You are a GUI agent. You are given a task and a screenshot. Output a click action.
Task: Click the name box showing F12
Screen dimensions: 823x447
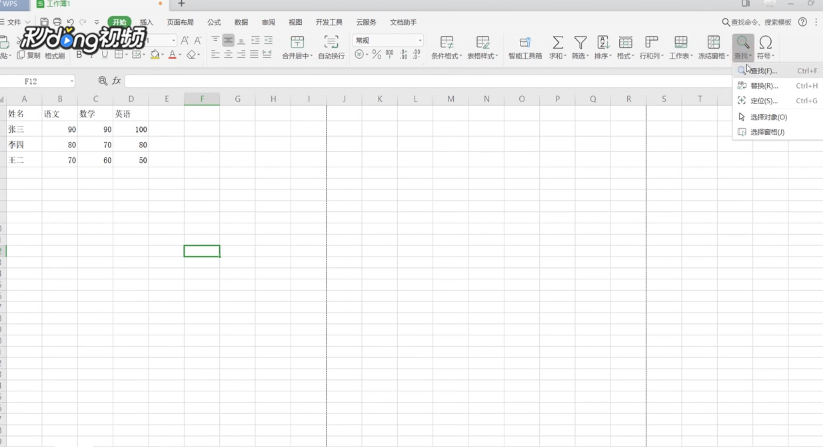37,81
